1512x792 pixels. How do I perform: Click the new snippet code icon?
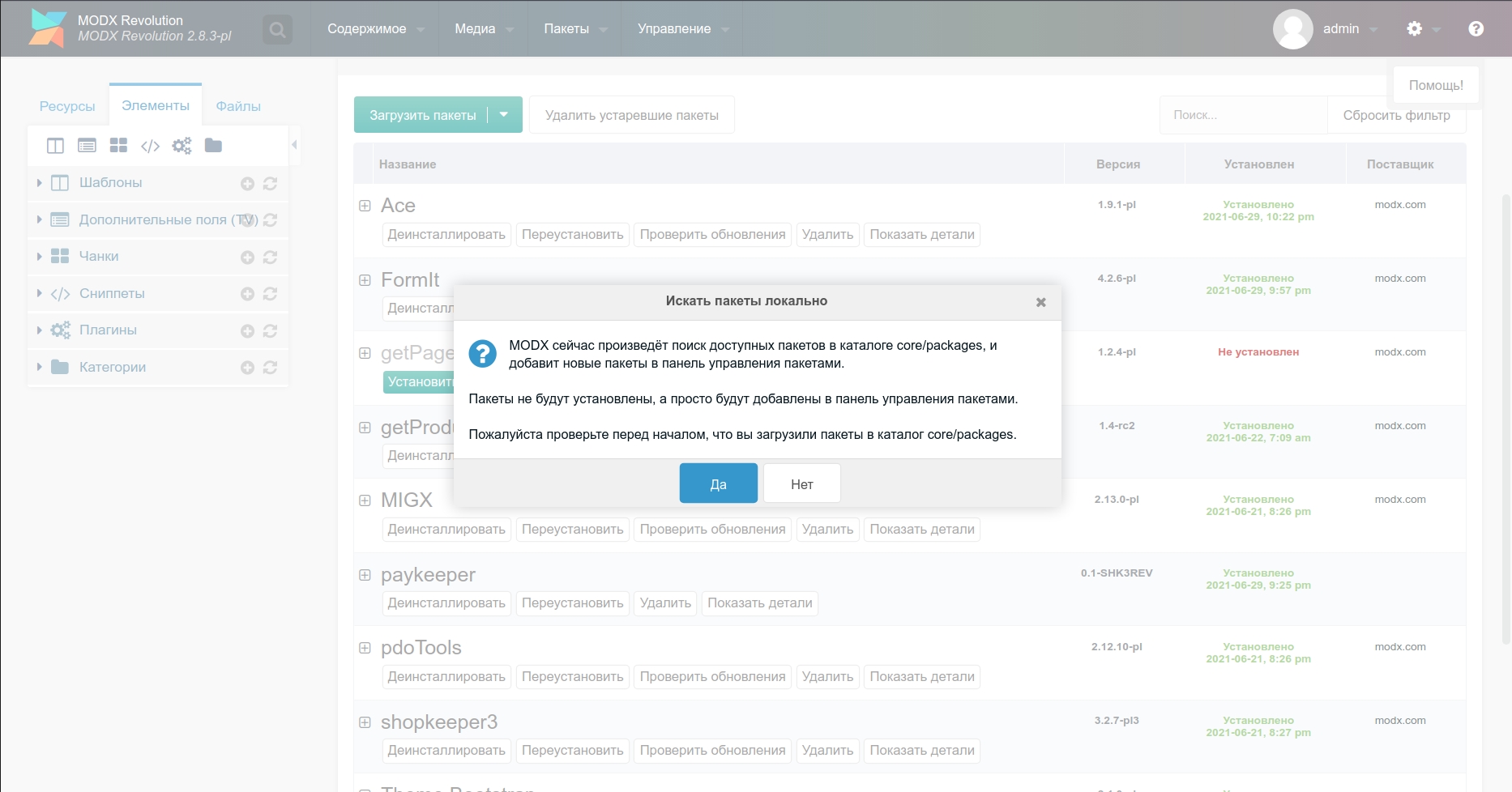[150, 146]
